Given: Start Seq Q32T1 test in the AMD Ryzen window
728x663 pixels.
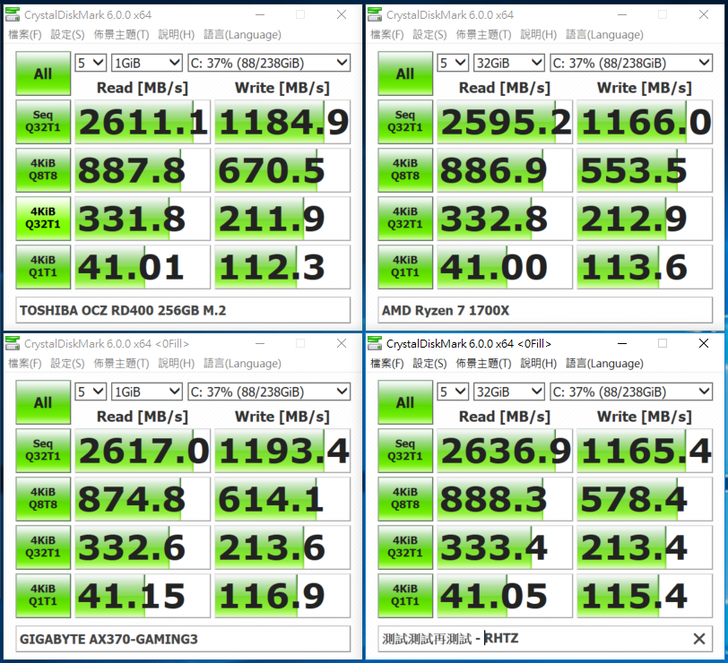Looking at the screenshot, I should click(x=405, y=122).
